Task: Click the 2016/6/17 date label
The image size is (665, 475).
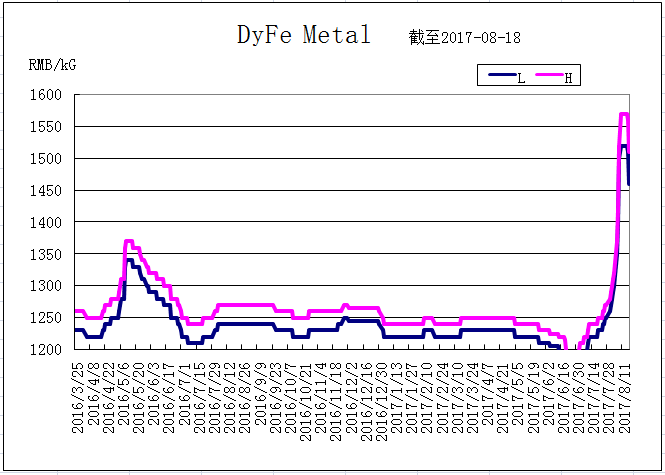Action: point(169,397)
